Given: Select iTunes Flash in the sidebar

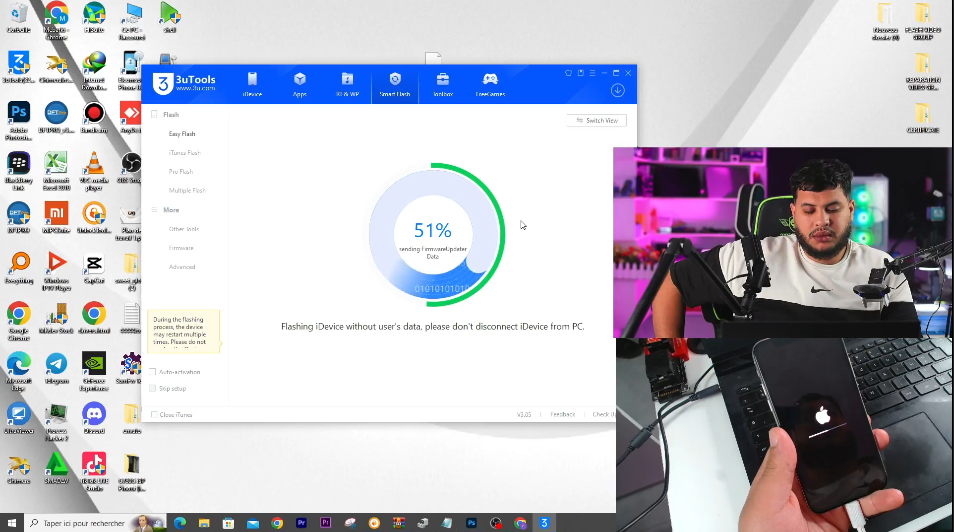Looking at the screenshot, I should (184, 153).
